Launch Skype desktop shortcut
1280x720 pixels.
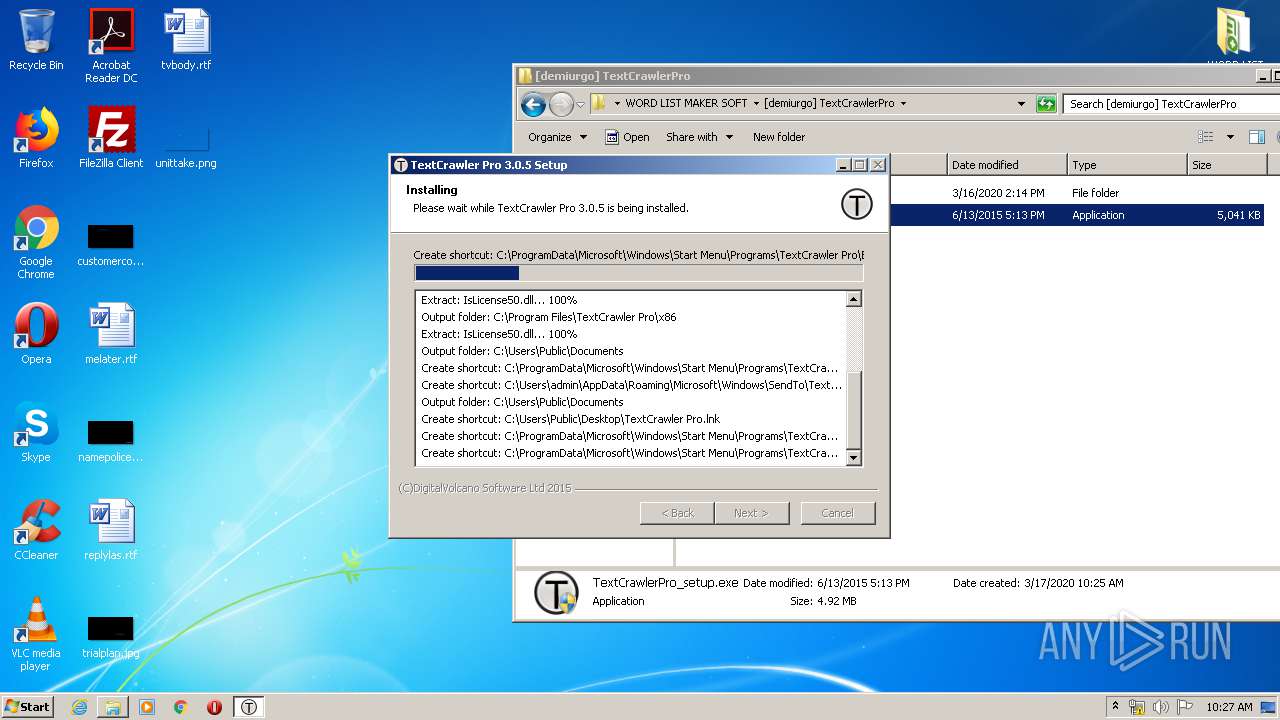36,432
